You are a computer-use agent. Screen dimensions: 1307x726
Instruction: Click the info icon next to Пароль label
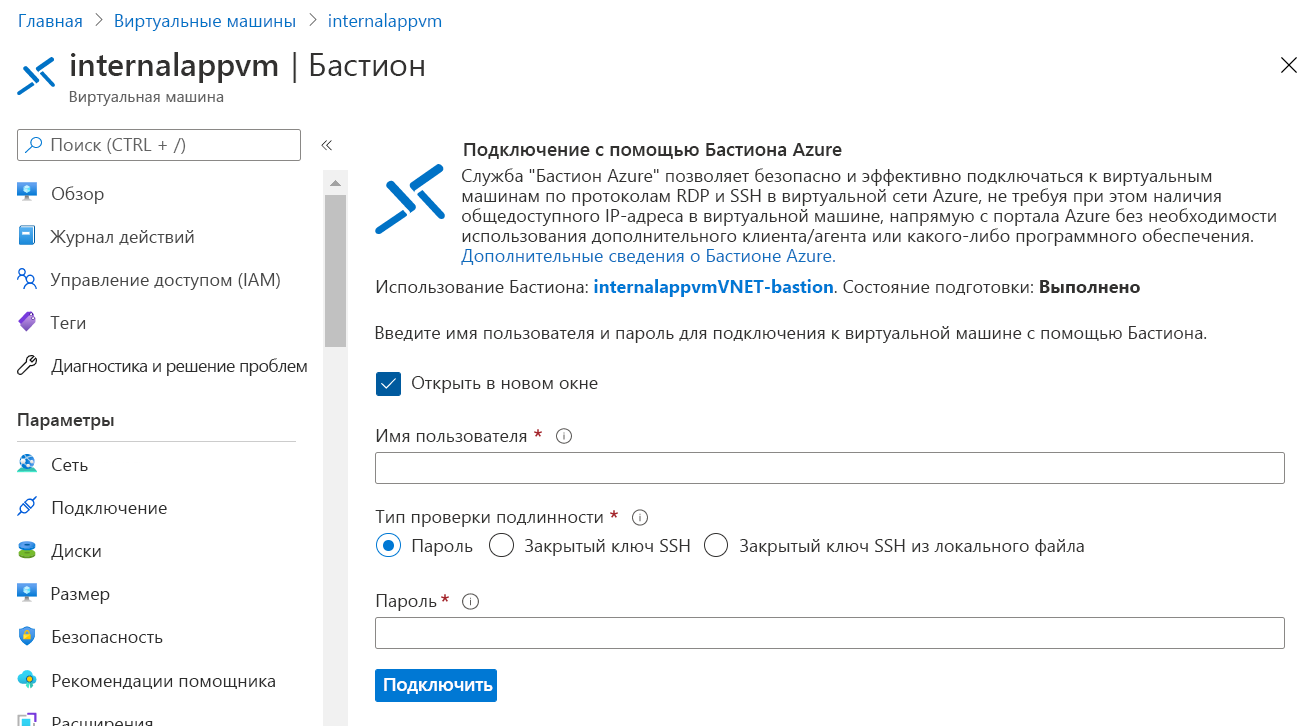(471, 601)
